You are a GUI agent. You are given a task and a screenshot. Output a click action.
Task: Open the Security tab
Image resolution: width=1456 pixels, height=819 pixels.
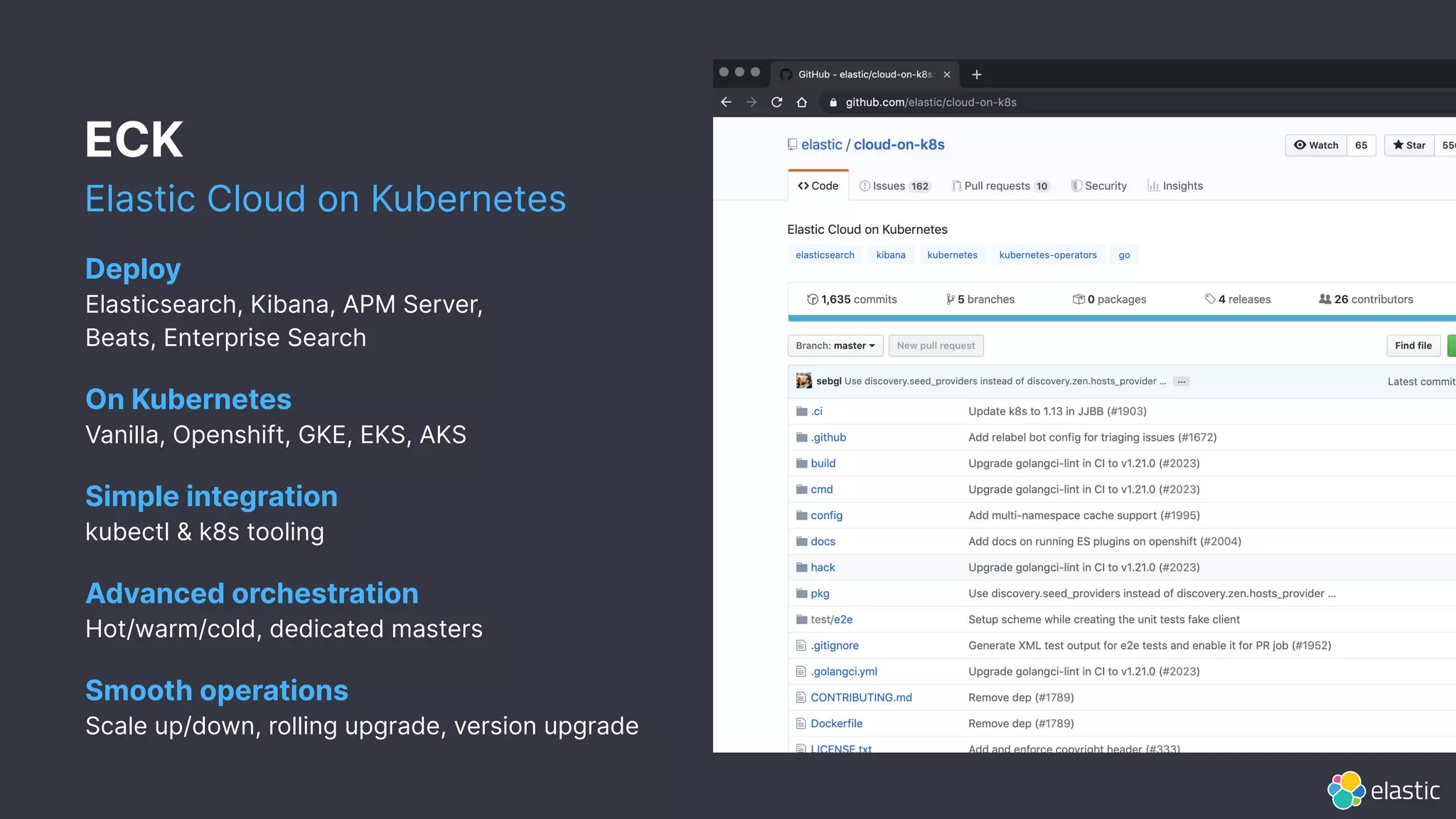pos(1099,186)
